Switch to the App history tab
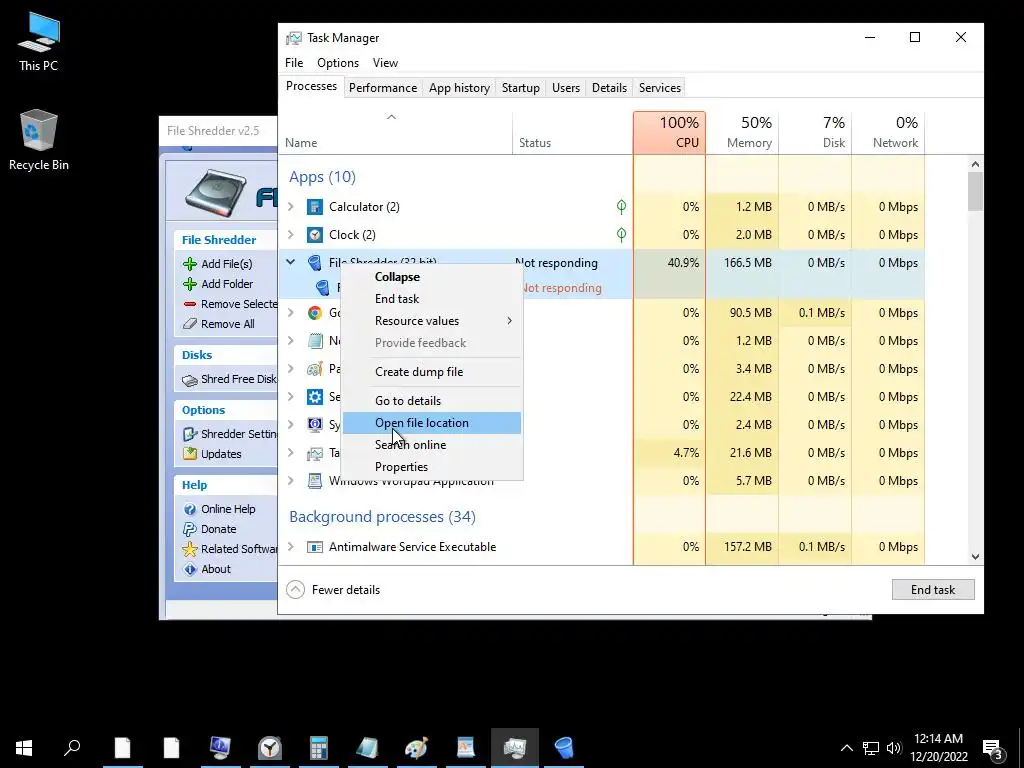 point(459,88)
